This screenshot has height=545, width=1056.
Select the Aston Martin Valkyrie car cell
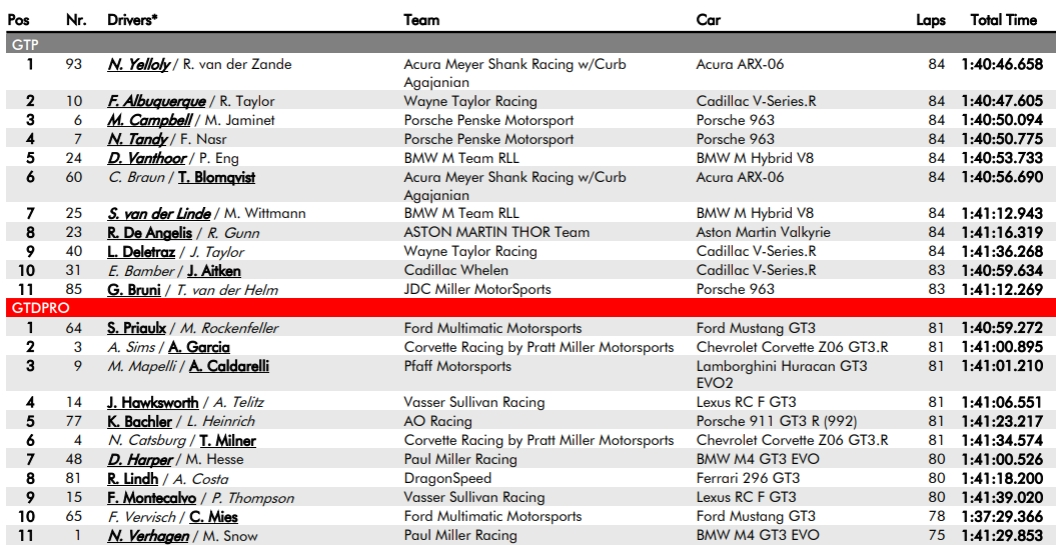pyautogui.click(x=763, y=232)
